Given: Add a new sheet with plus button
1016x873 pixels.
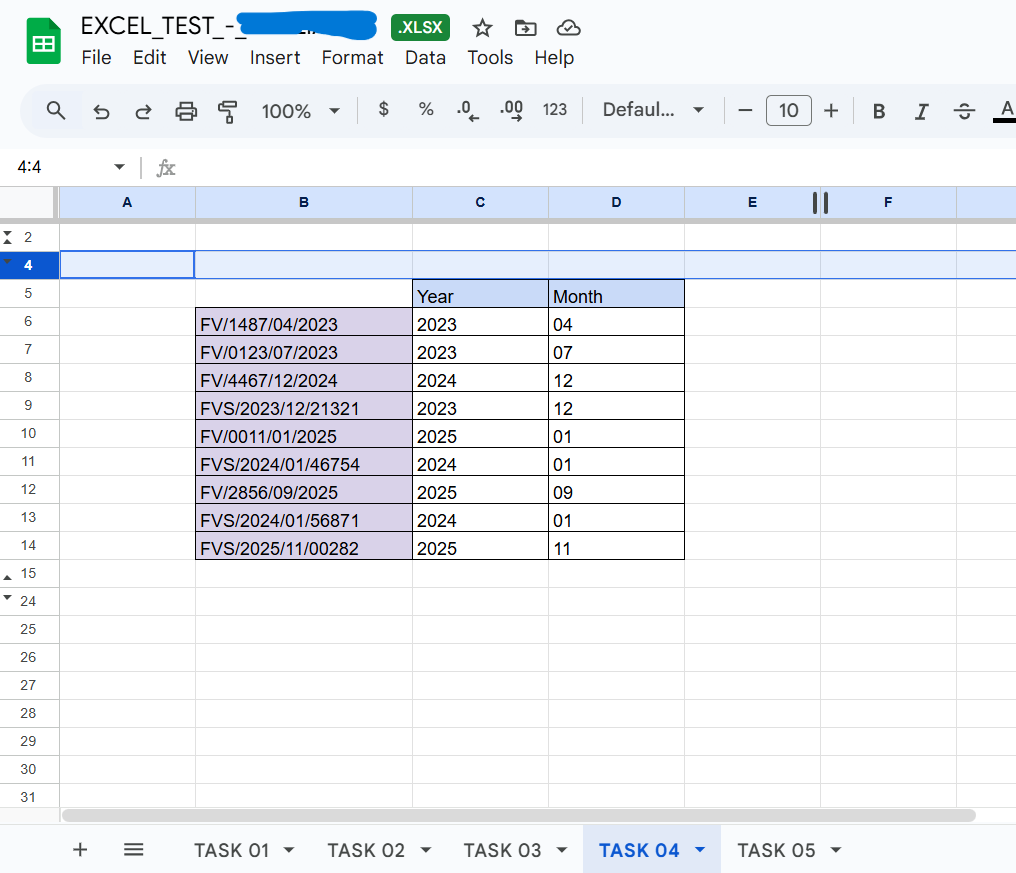Looking at the screenshot, I should (80, 850).
